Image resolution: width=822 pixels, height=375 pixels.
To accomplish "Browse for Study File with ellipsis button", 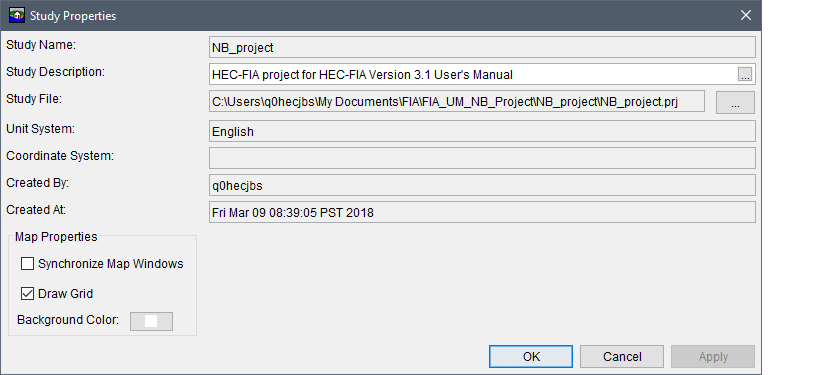I will coord(735,102).
